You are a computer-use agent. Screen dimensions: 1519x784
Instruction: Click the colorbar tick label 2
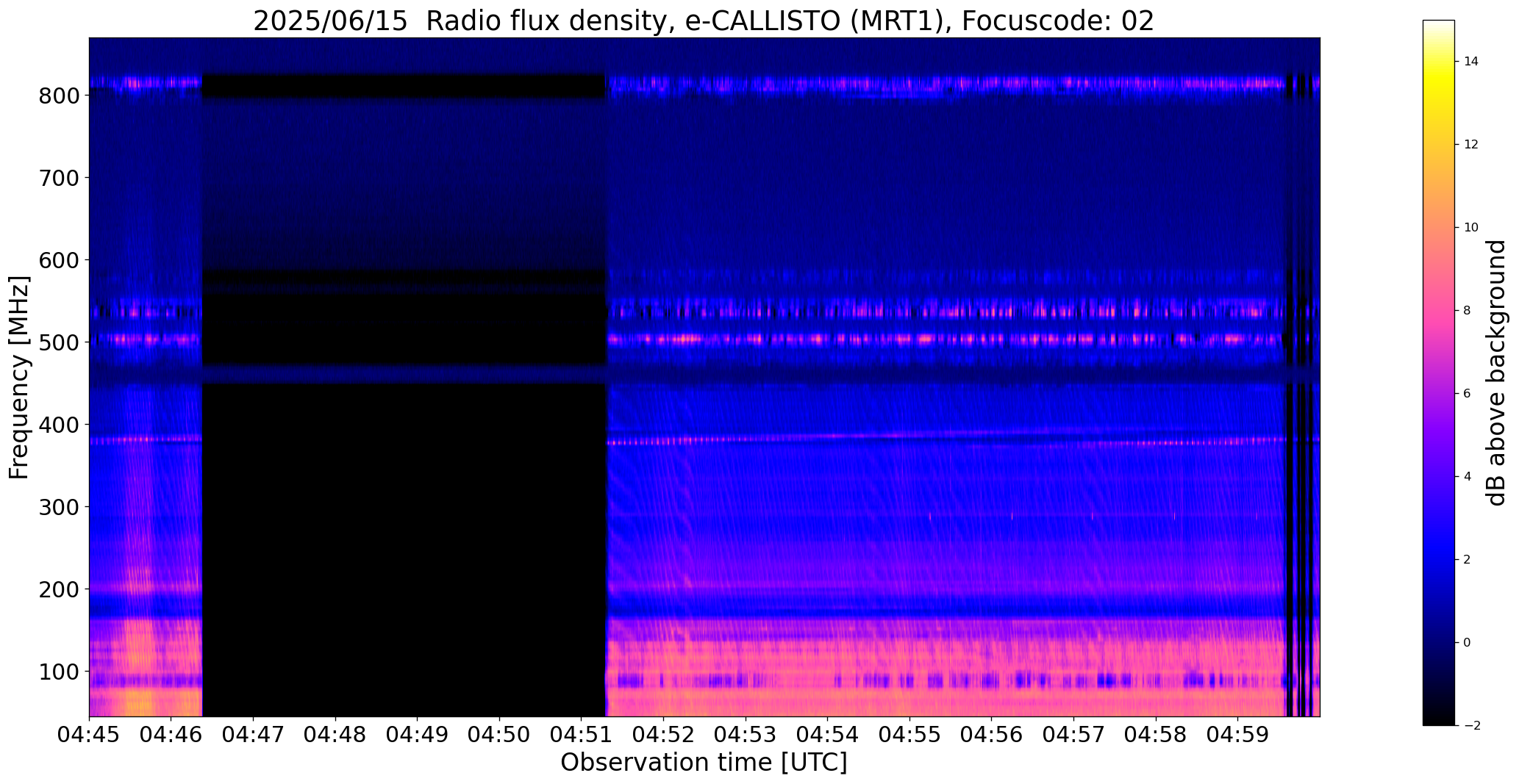coord(1468,560)
